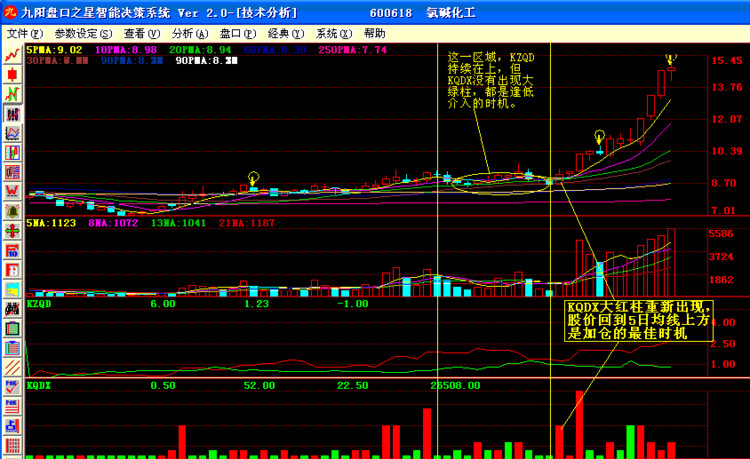Click the KQDX indicator name
Viewport: 750px width, 459px height.
[x=39, y=385]
